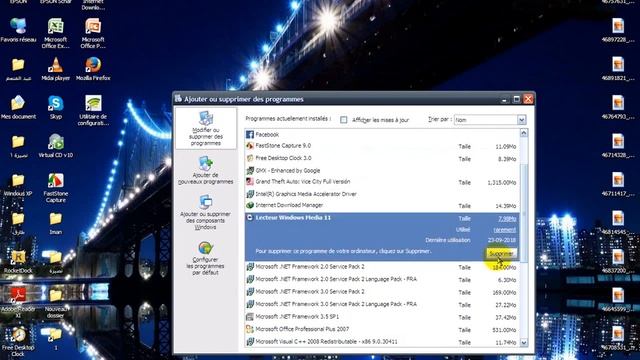Open Utilitaire de configuration desktop icon
640x360 pixels.
coord(93,110)
